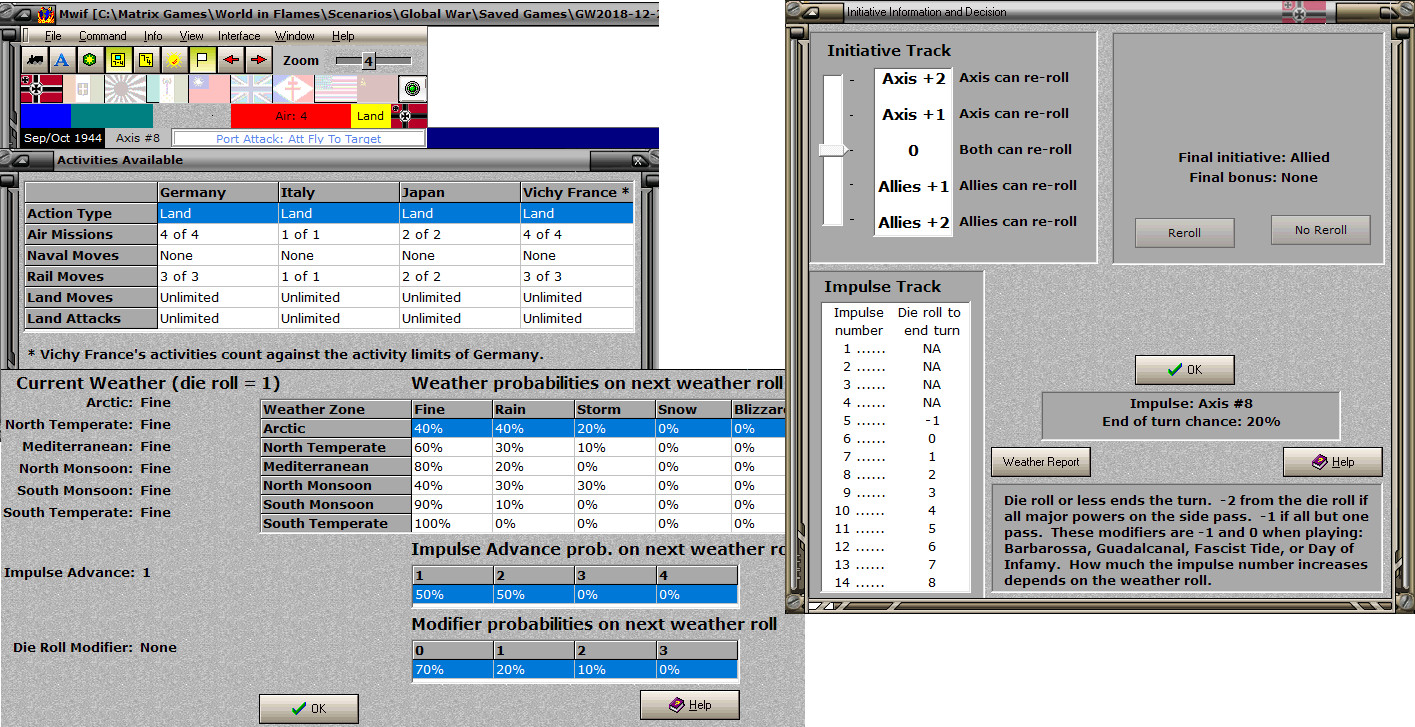Screen dimensions: 1415x727
Task: Click the yellow Land indicator
Action: (371, 116)
